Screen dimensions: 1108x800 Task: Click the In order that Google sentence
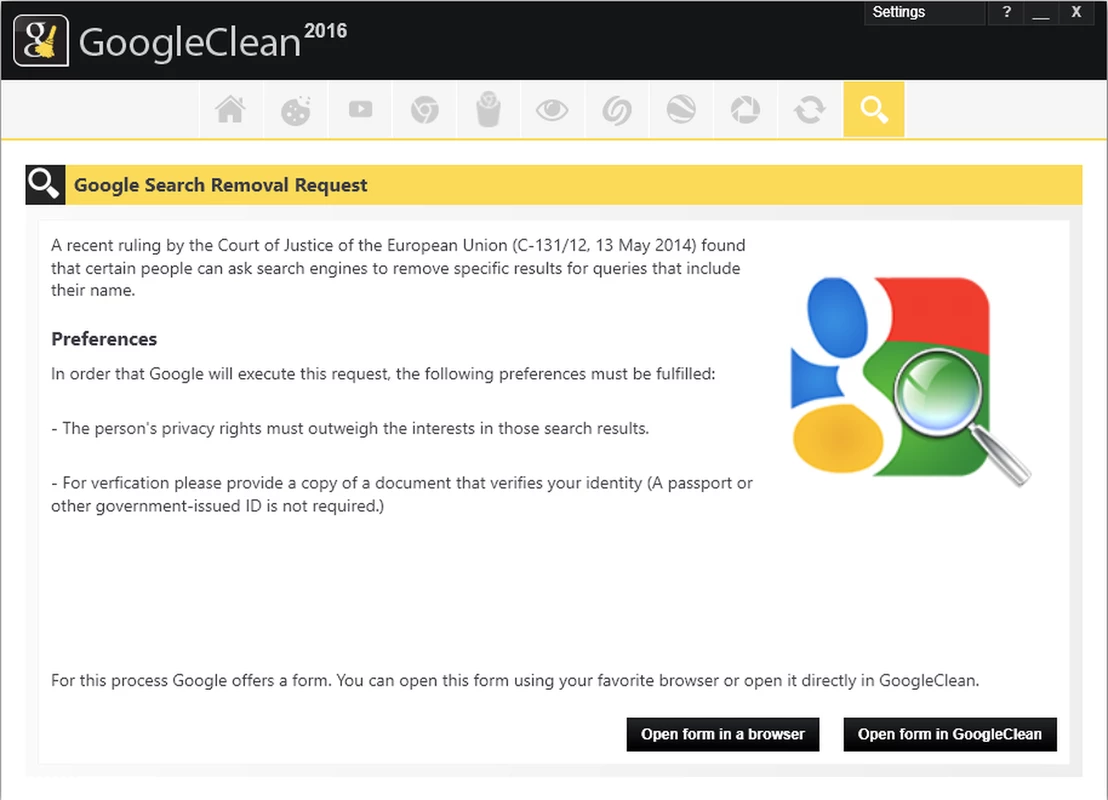pyautogui.click(x=383, y=374)
